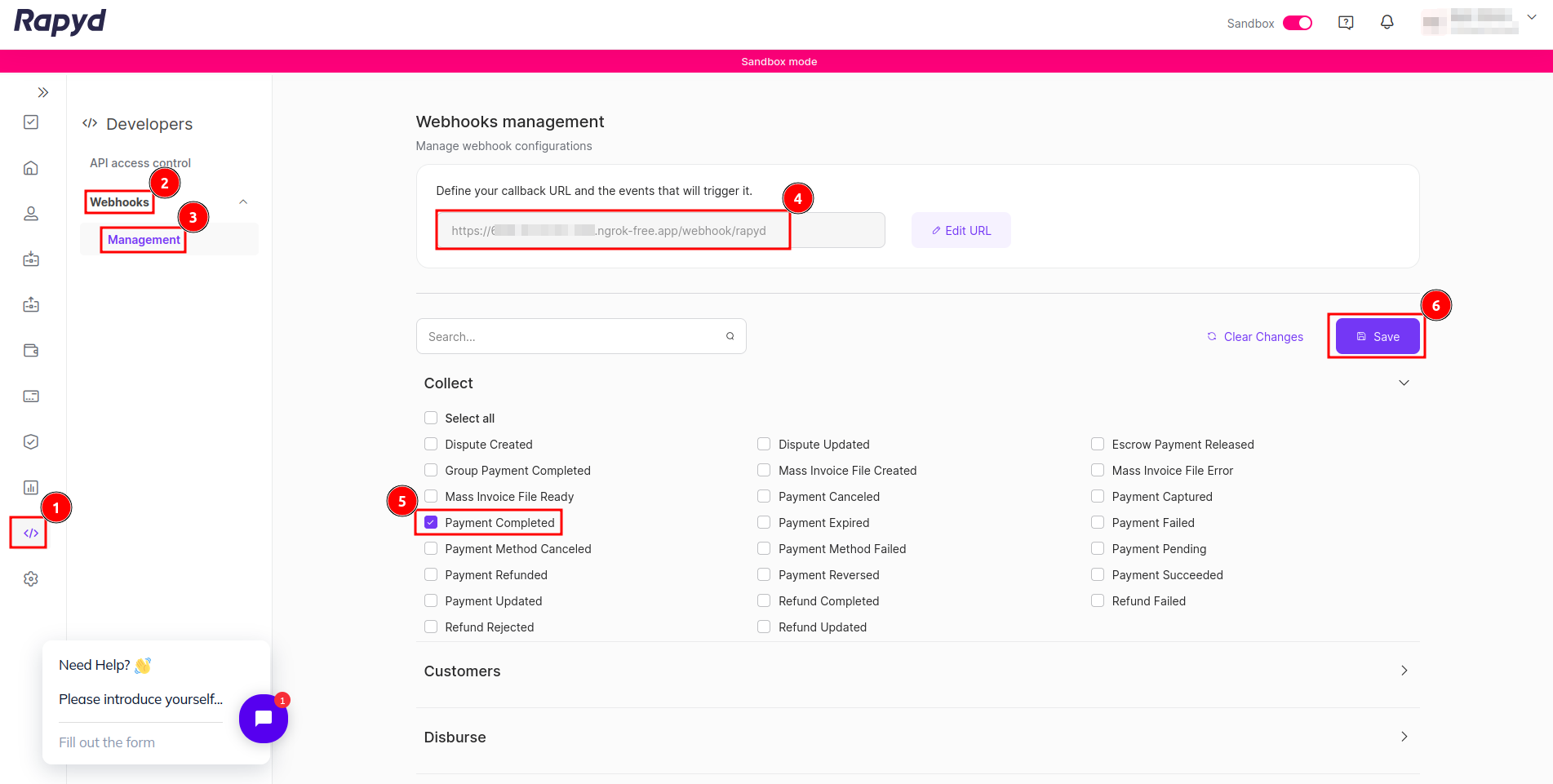The height and width of the screenshot is (784, 1553).
Task: Check the Select all checkbox
Action: click(x=431, y=419)
